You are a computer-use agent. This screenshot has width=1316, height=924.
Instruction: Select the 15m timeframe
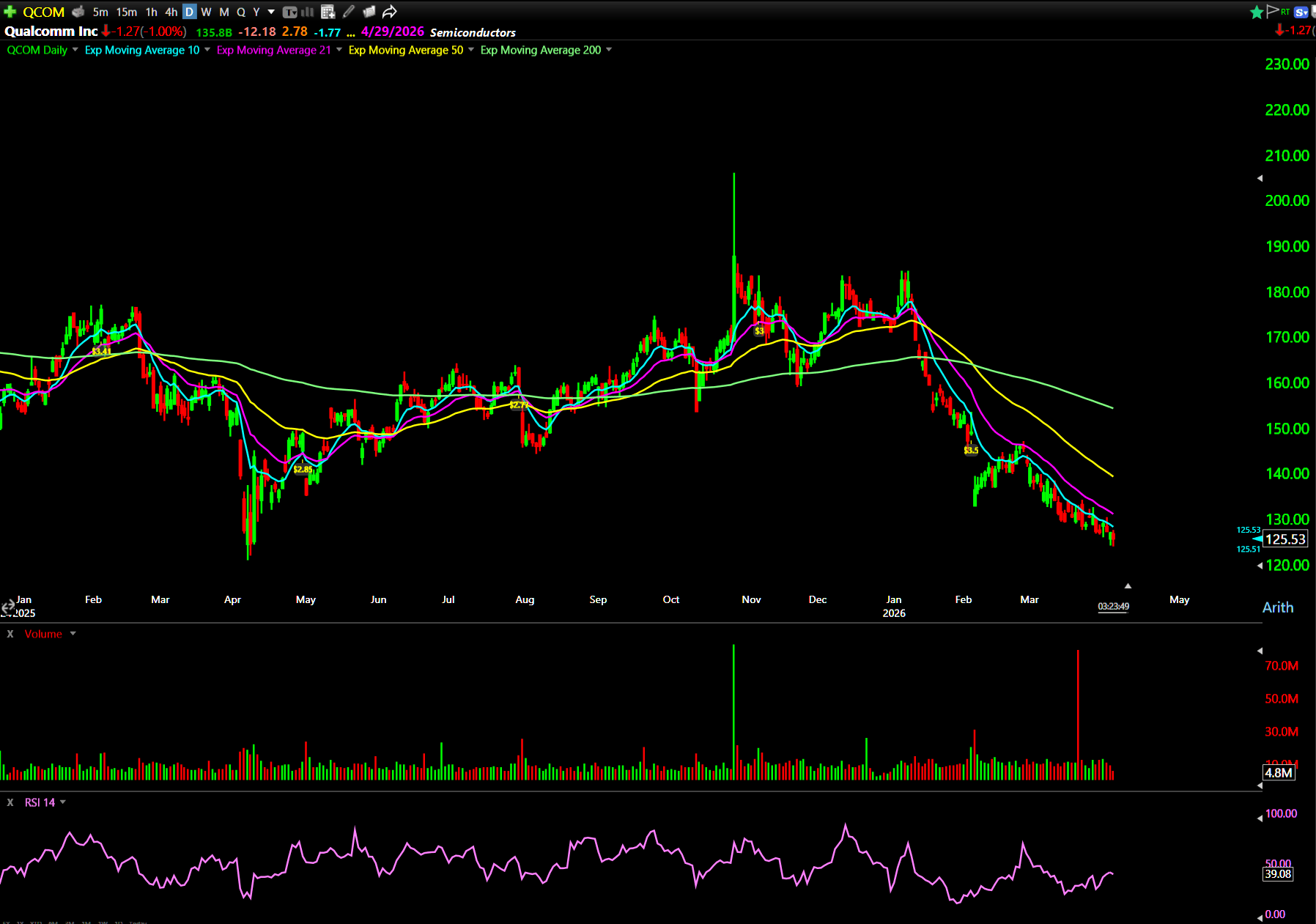coord(126,12)
